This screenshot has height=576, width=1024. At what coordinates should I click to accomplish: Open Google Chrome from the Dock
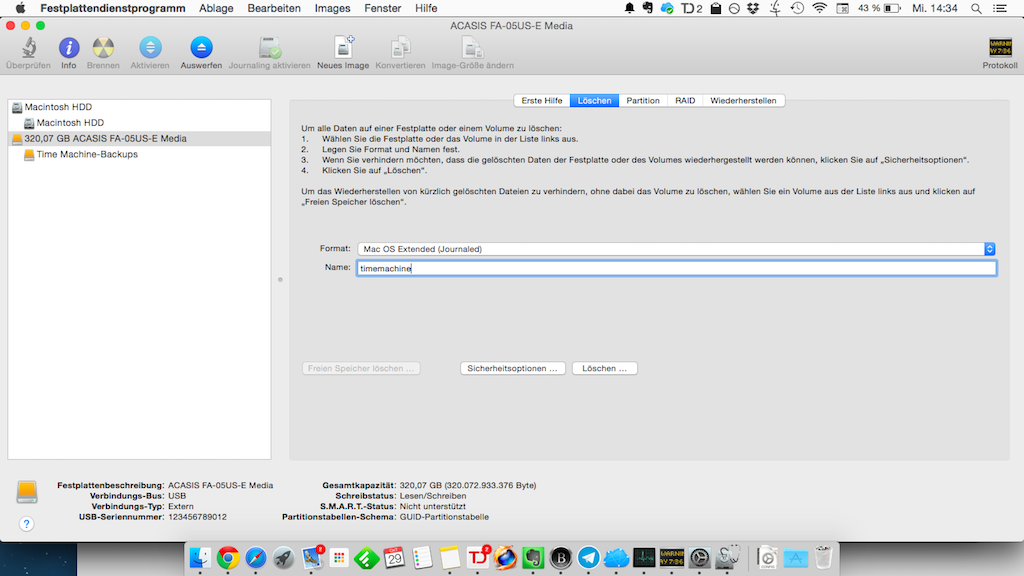[228, 558]
